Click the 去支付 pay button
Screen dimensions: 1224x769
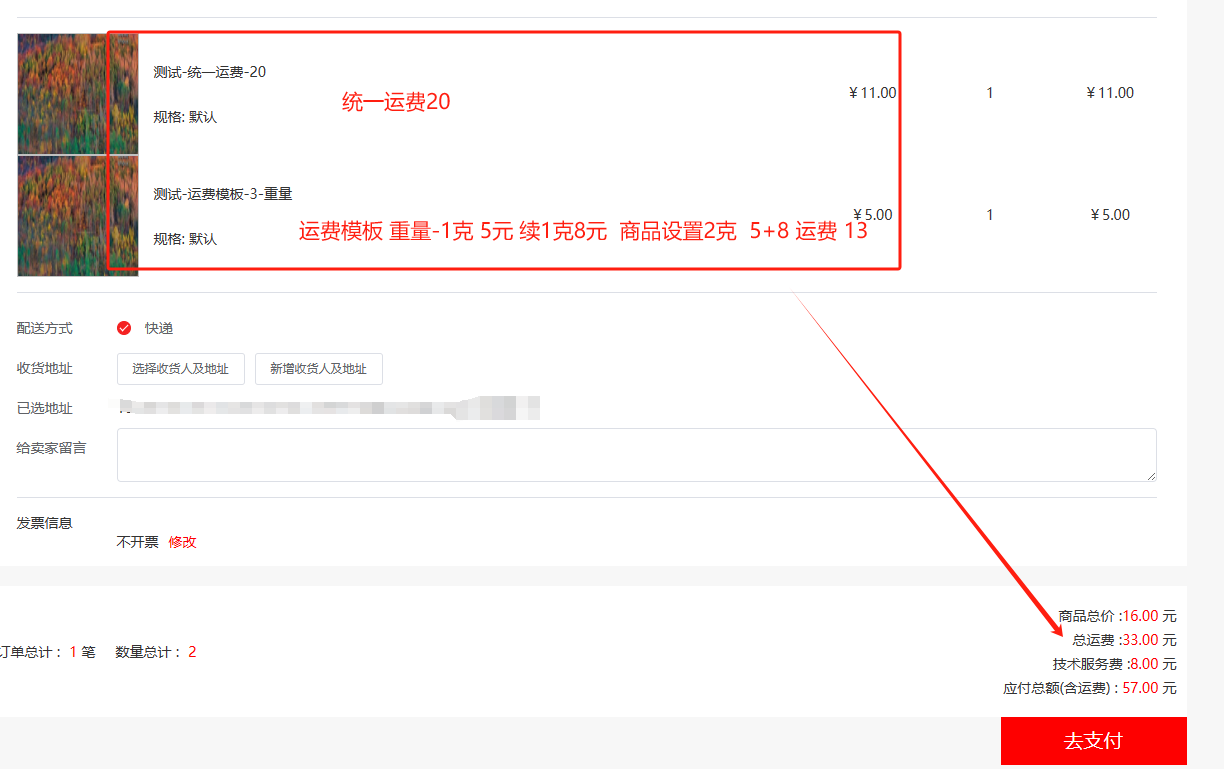coord(1093,741)
